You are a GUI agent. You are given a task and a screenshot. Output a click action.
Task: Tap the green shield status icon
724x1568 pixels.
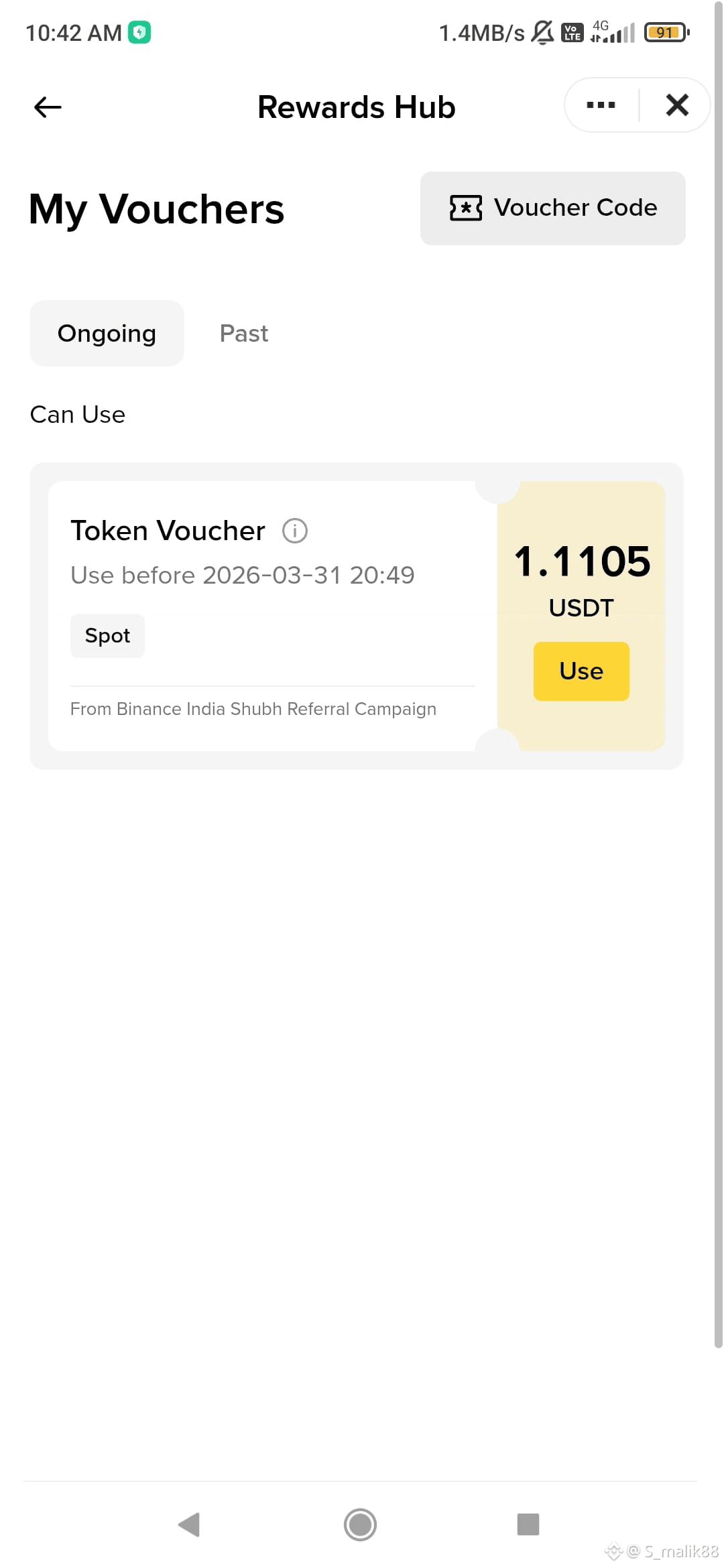pos(139,32)
